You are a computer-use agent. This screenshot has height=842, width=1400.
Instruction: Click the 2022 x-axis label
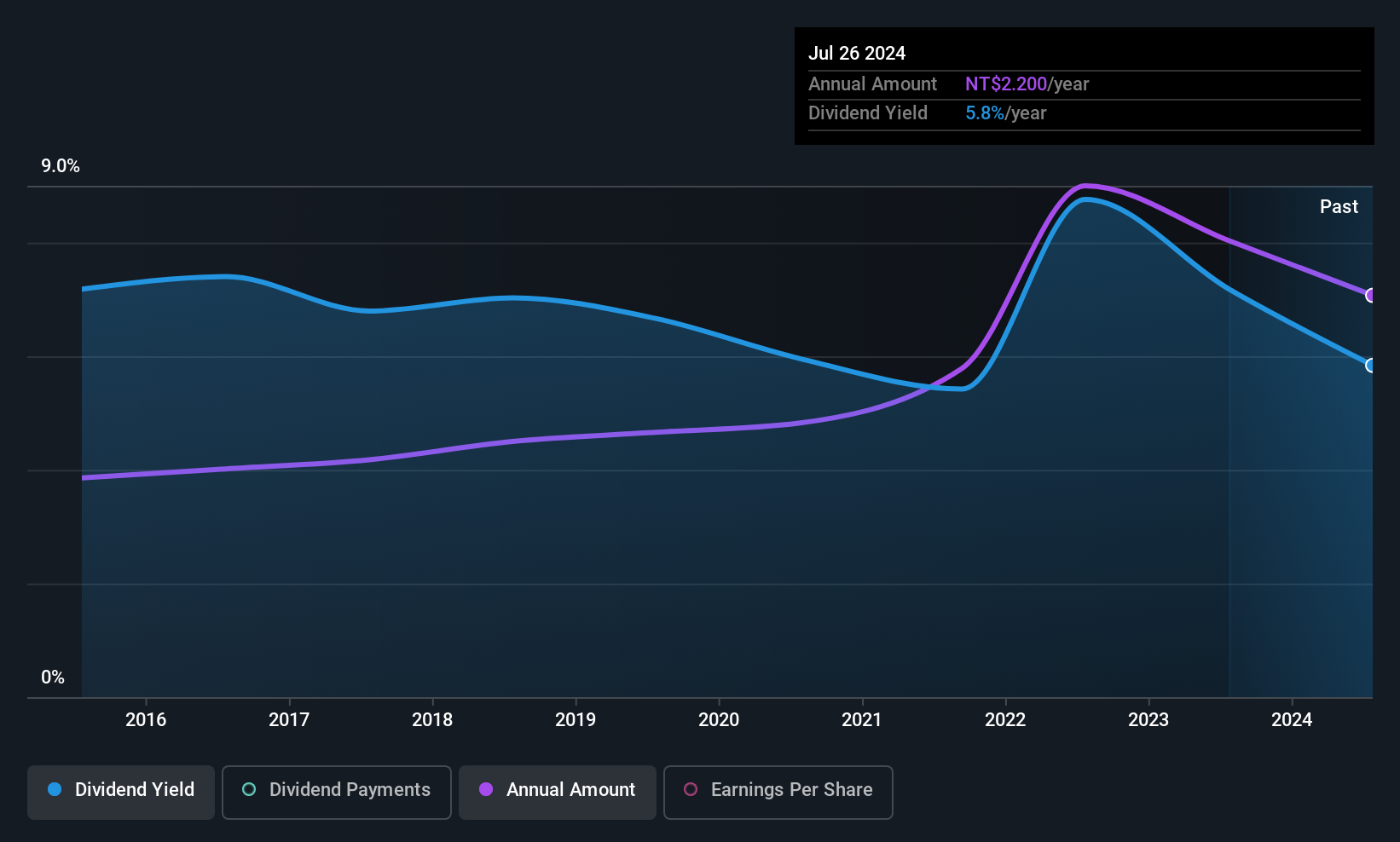(1005, 719)
